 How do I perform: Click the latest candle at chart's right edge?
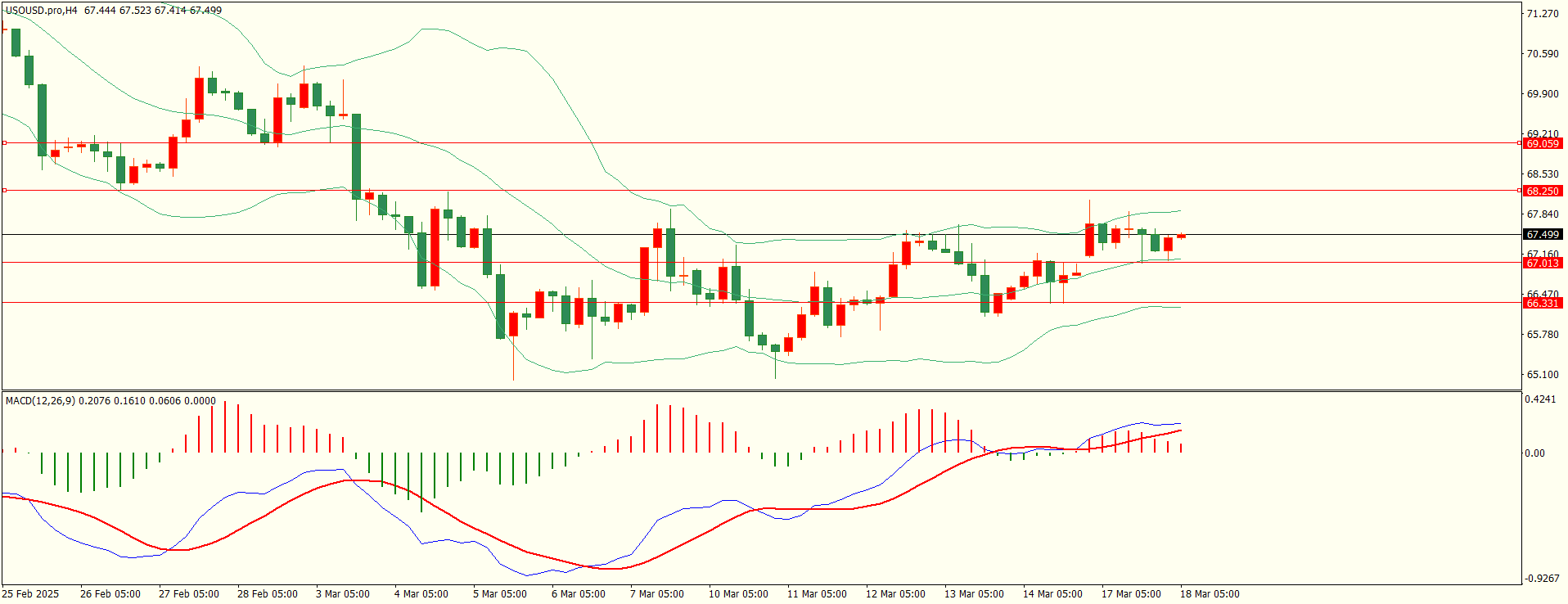pos(1181,236)
